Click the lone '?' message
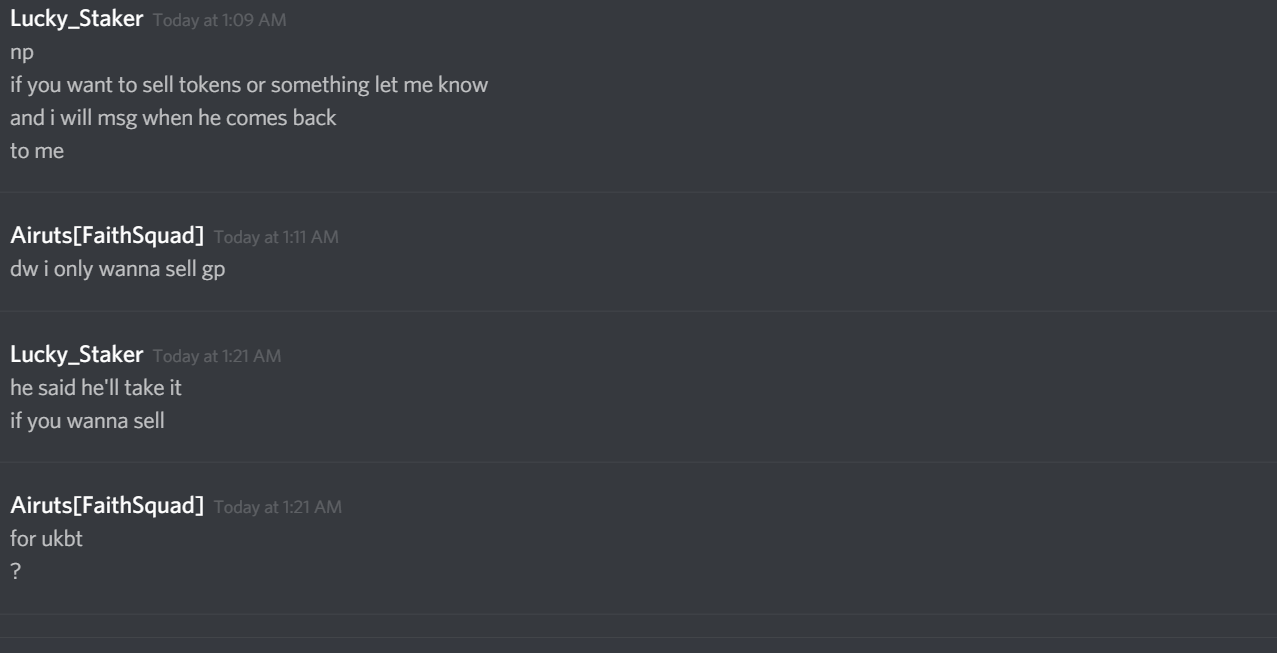The width and height of the screenshot is (1277, 653). click(x=14, y=571)
